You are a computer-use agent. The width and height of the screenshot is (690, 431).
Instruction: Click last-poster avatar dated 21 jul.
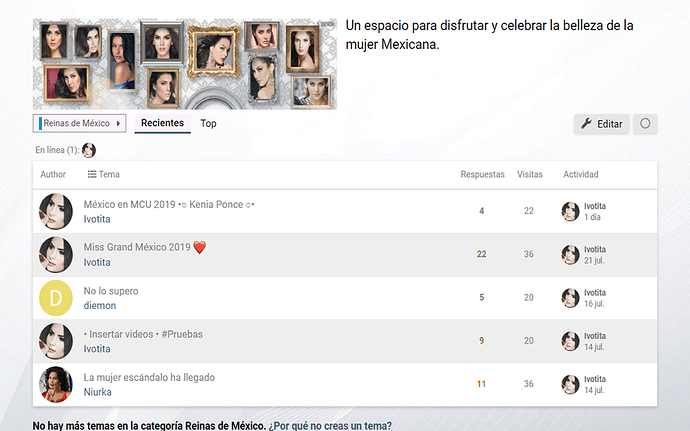coord(570,254)
